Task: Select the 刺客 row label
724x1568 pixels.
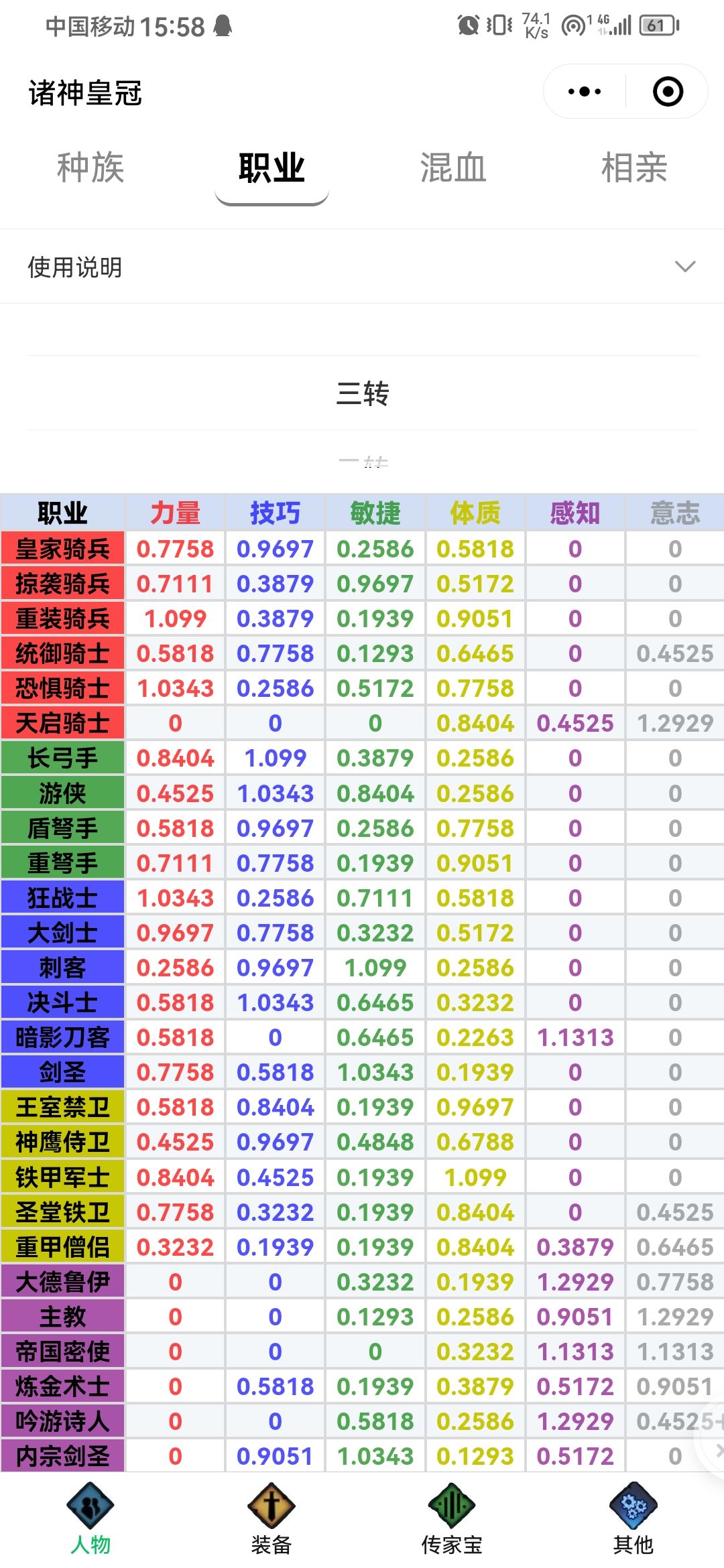Action: [62, 968]
